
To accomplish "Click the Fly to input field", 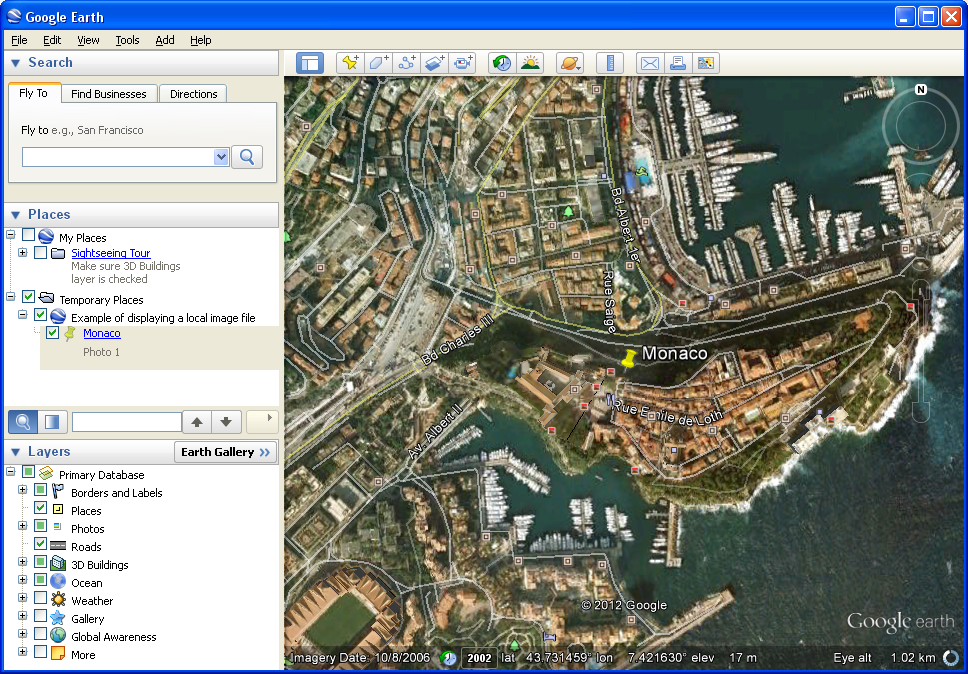I will pyautogui.click(x=118, y=157).
